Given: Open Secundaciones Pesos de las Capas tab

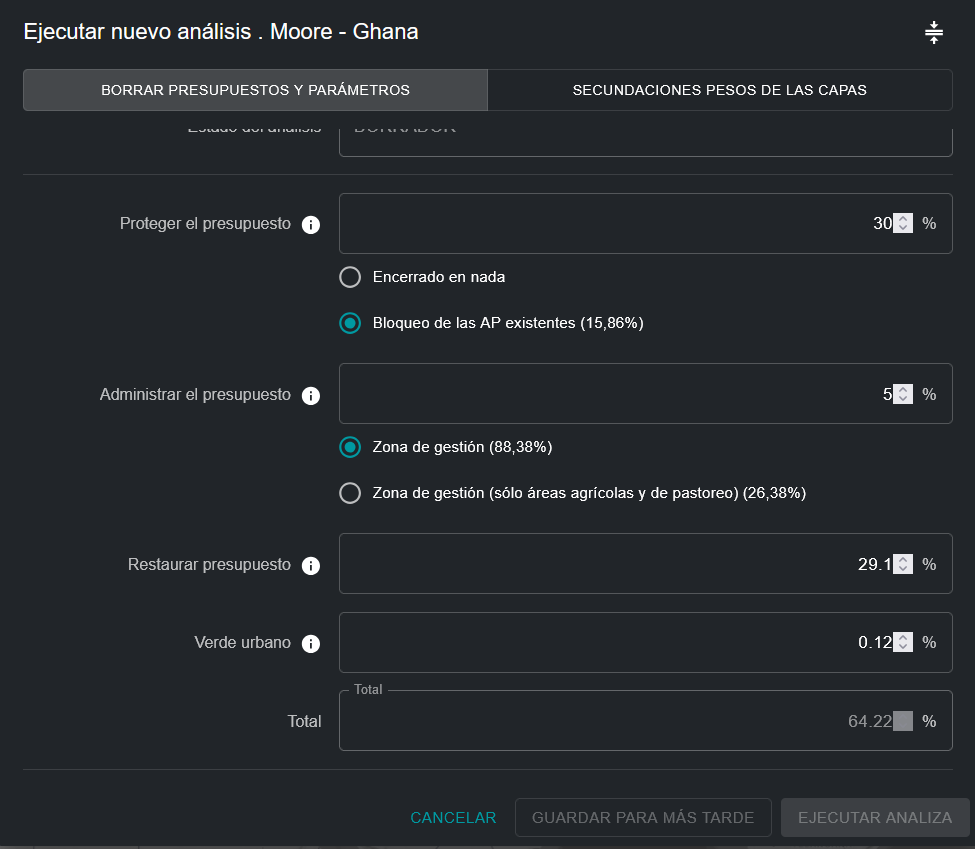Looking at the screenshot, I should coord(719,90).
